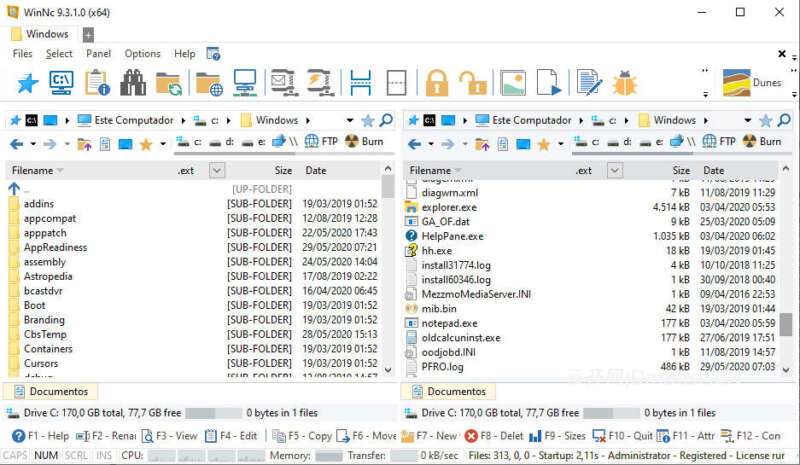Open right panel favorites star dropdown arrow
Screen dimensions: 800x465
[561, 144]
